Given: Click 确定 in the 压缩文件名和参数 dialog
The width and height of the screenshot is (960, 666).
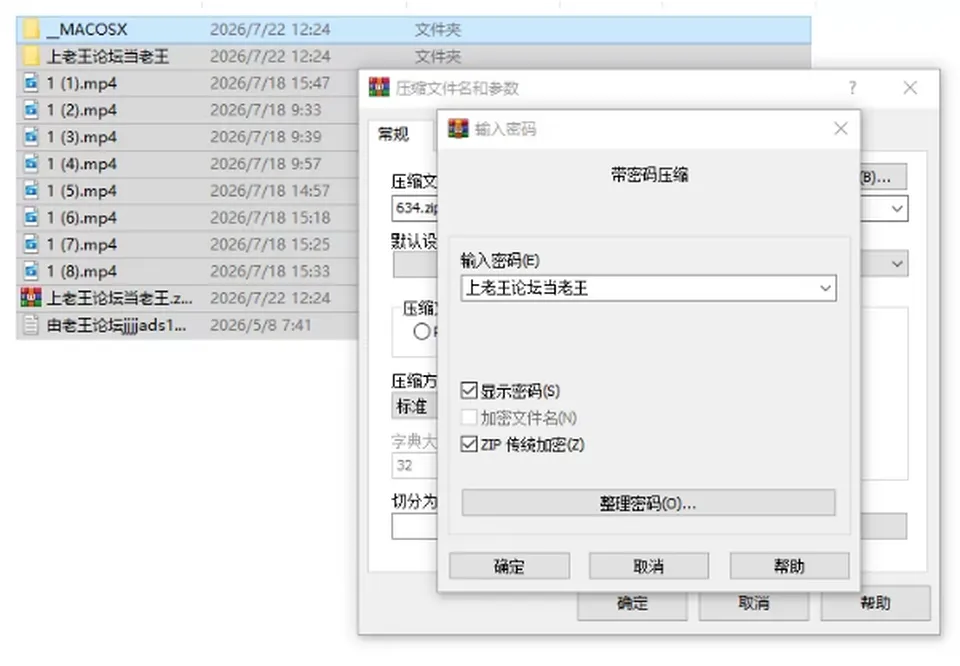Looking at the screenshot, I should tap(632, 604).
